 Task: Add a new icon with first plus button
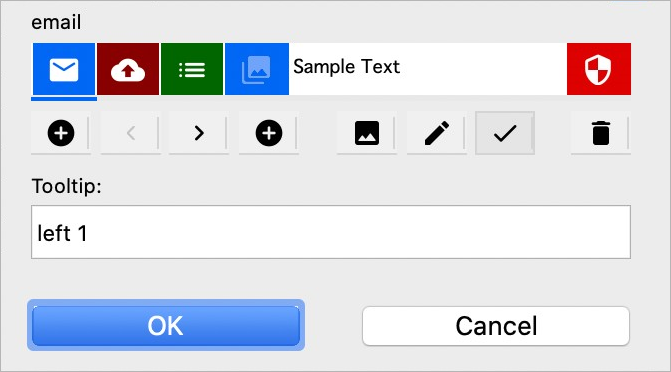click(x=61, y=133)
